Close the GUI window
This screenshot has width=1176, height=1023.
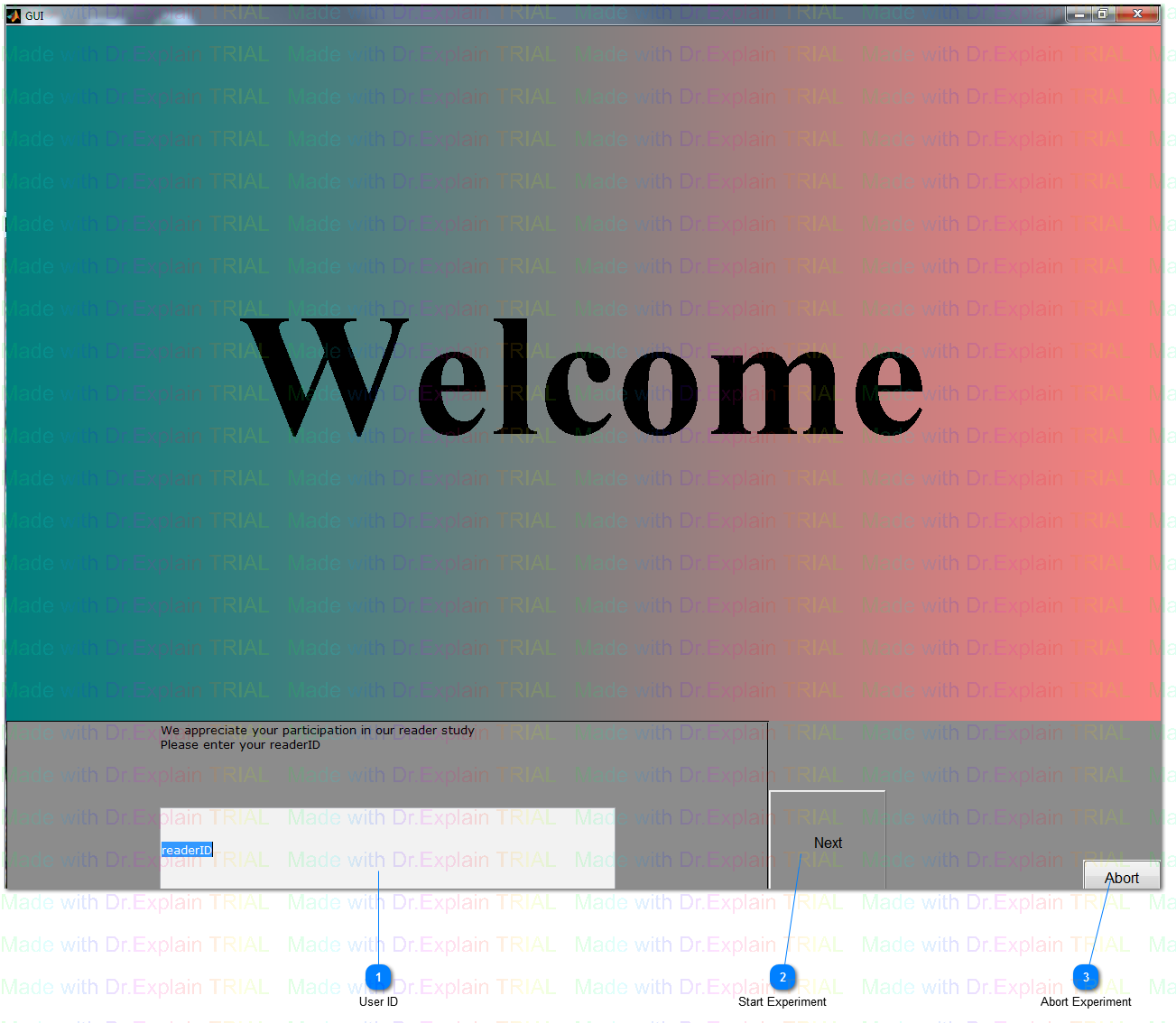click(1138, 14)
